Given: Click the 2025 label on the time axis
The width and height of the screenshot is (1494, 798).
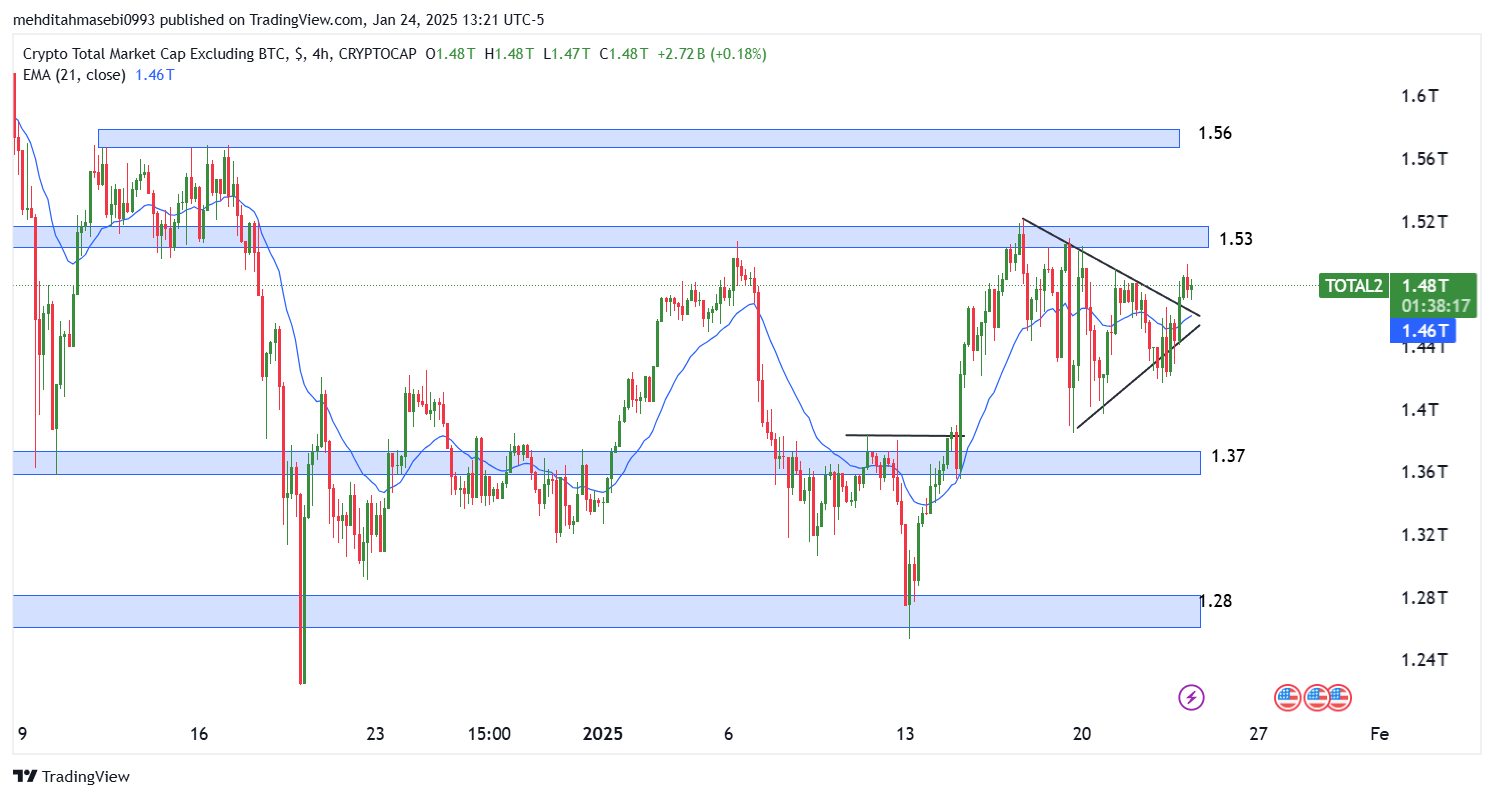Looking at the screenshot, I should [x=603, y=734].
